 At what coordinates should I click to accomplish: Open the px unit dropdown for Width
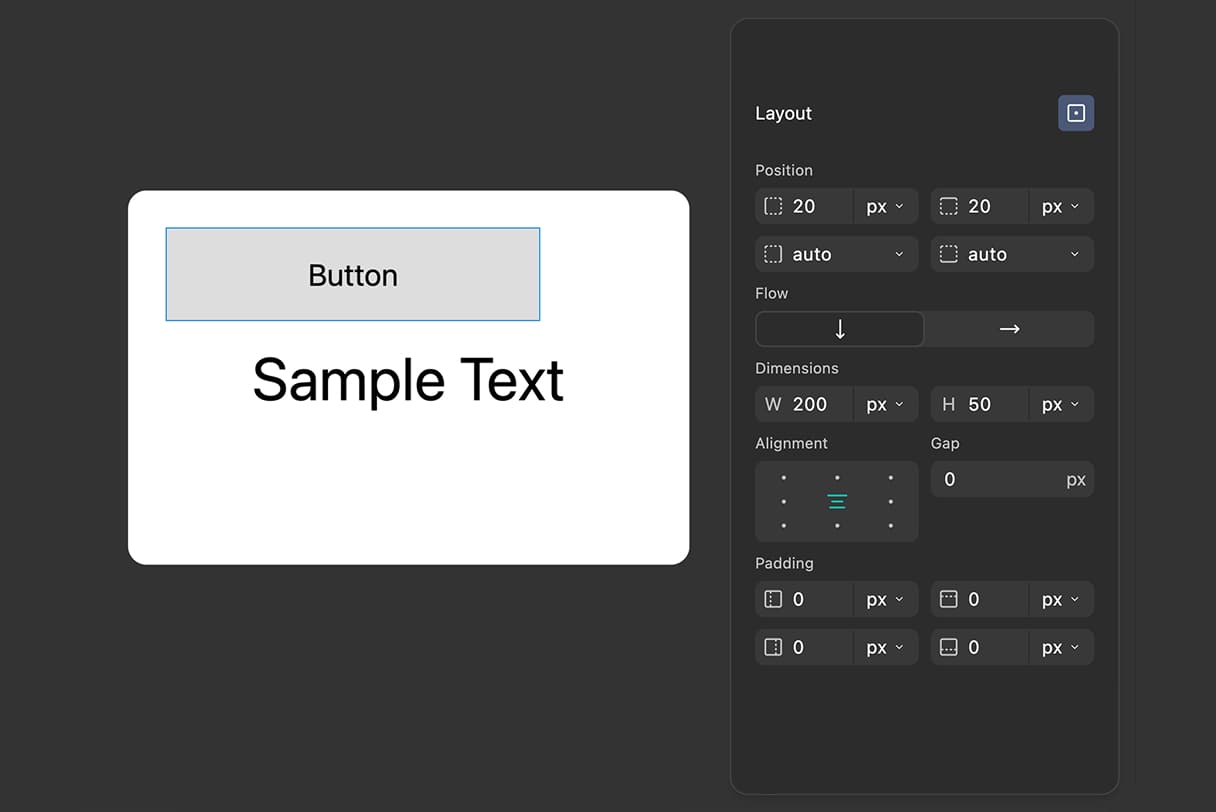pyautogui.click(x=885, y=404)
